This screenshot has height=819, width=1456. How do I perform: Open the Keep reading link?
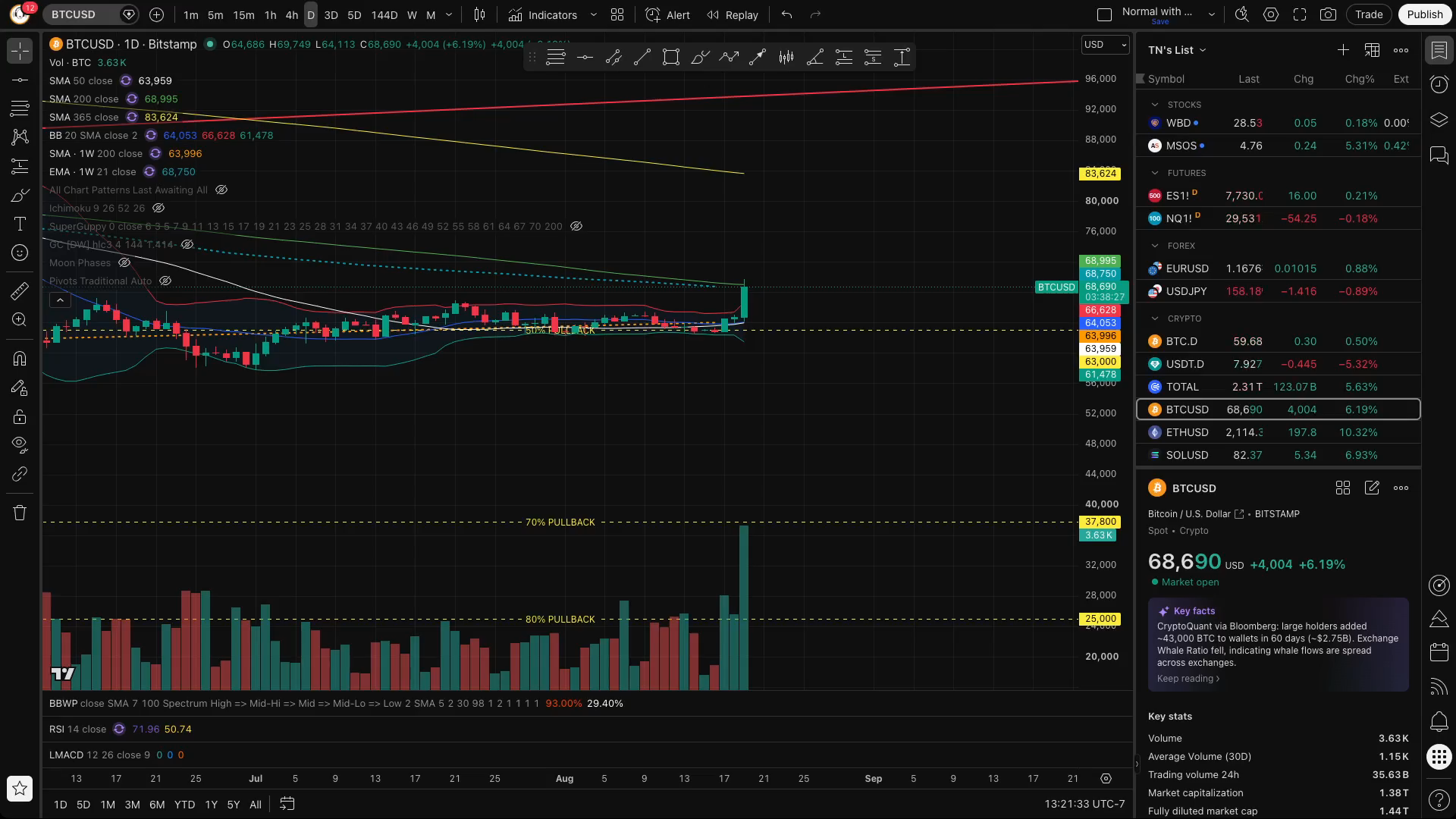coord(1188,679)
